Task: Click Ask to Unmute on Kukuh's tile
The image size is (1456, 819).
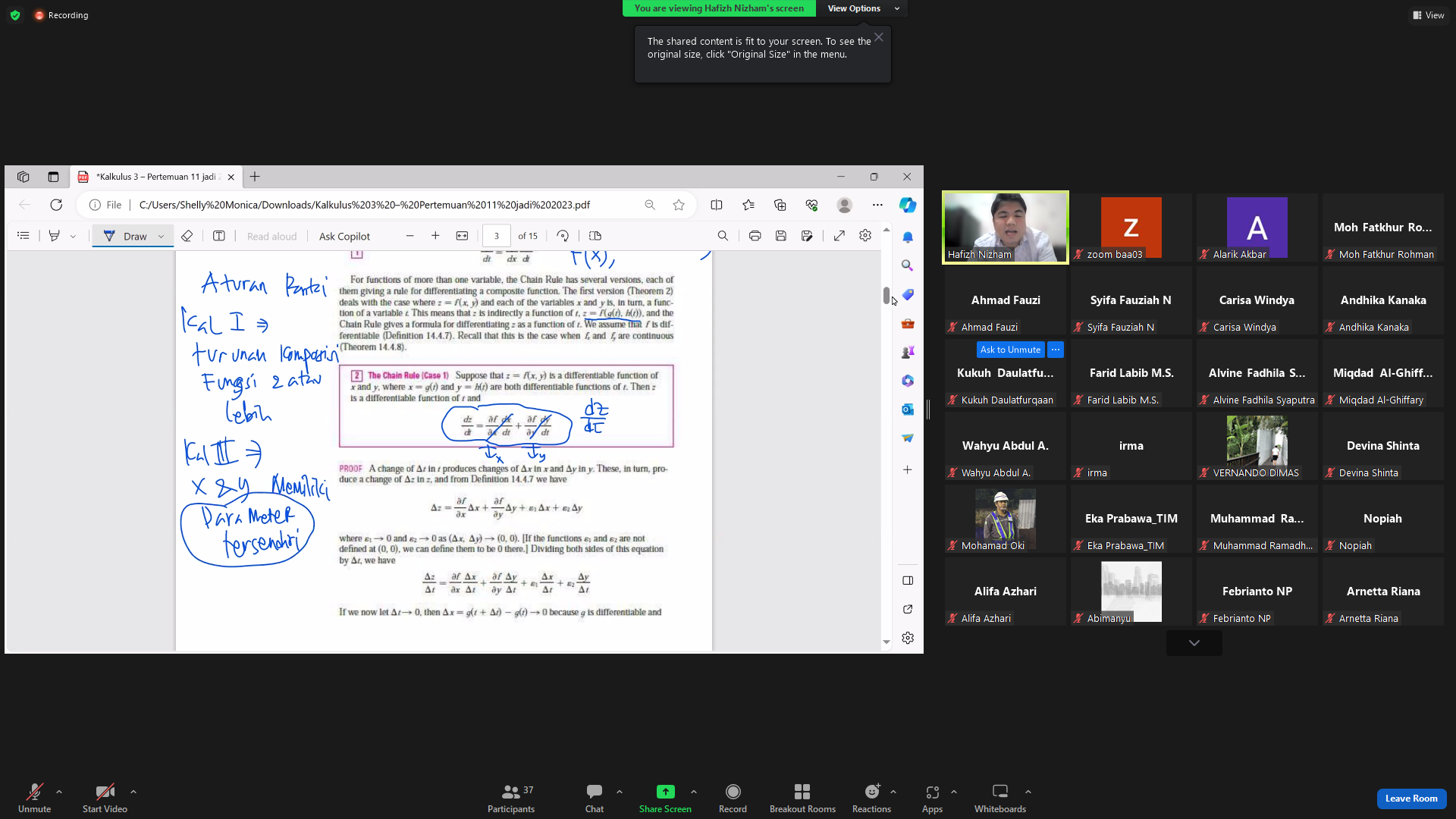Action: tap(1010, 350)
